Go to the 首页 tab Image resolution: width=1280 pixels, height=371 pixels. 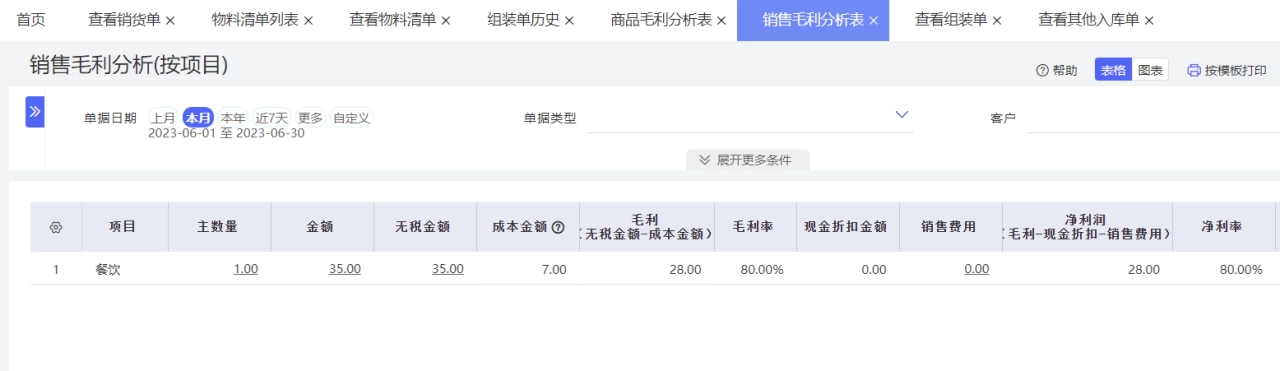[31, 20]
